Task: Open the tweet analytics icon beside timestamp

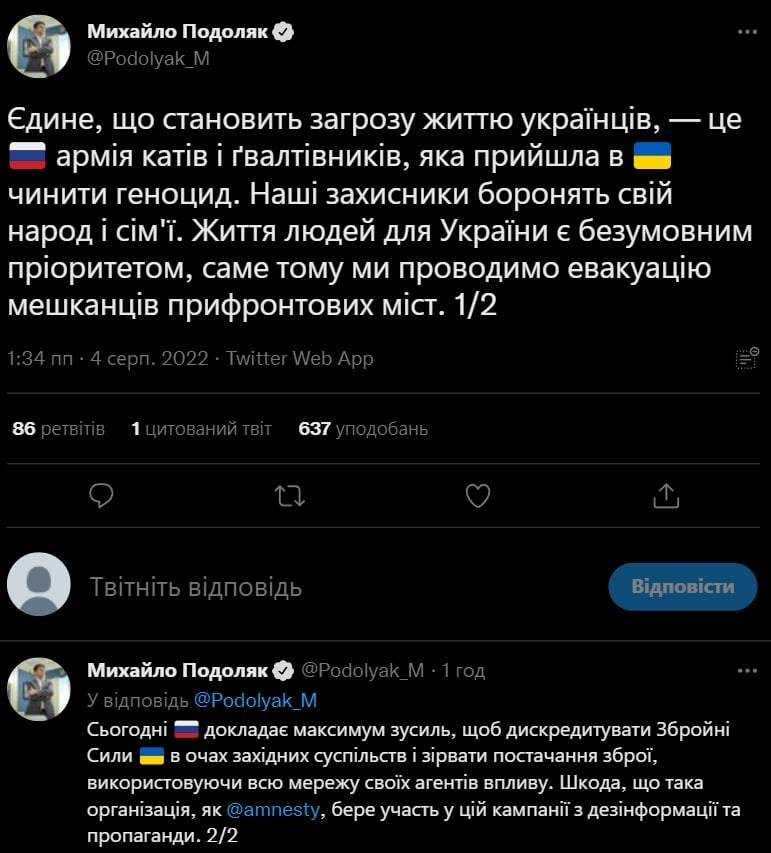Action: click(747, 358)
